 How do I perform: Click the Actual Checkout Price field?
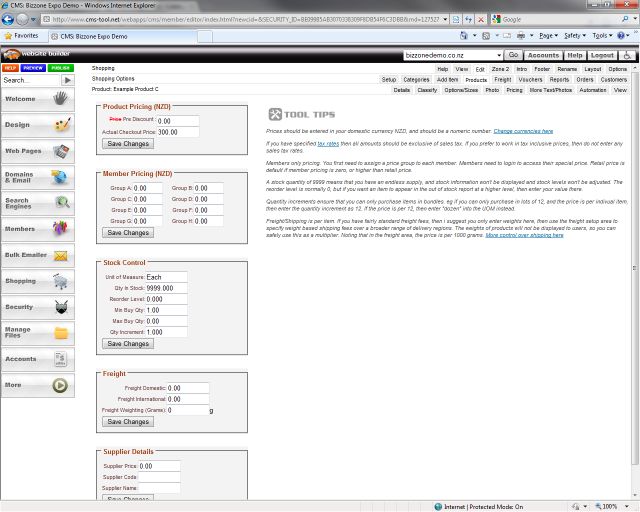point(178,132)
